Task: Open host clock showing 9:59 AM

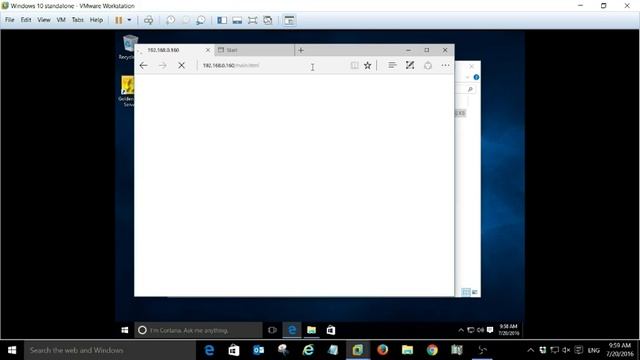Action: coord(620,350)
